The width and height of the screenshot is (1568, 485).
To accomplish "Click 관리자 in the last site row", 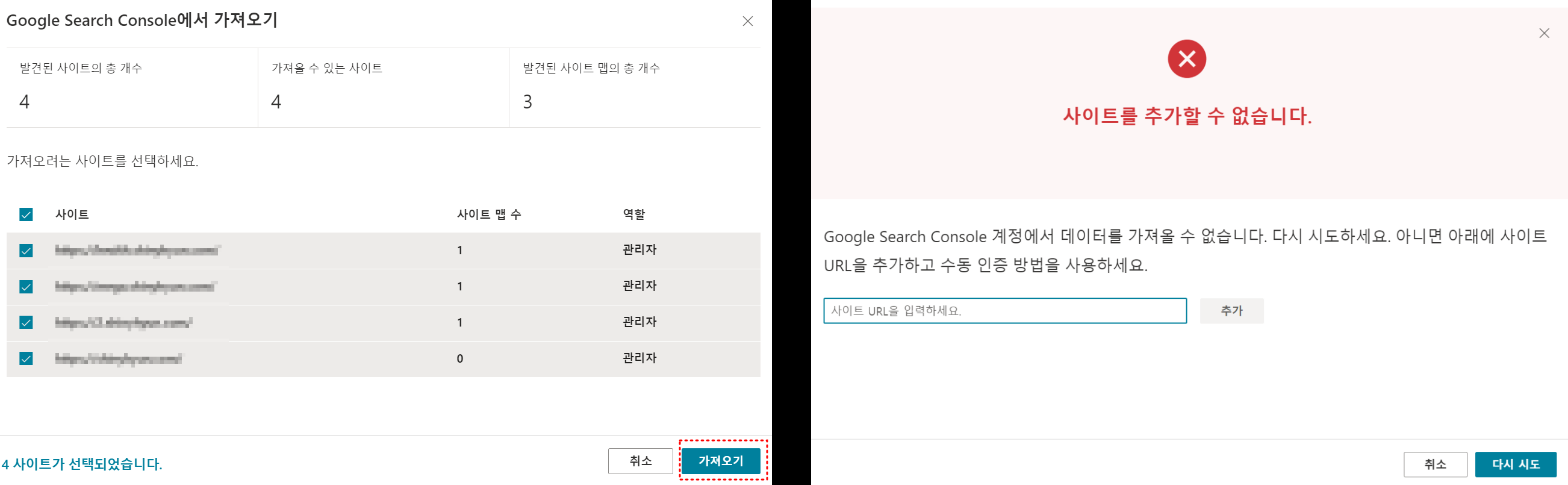I will 639,358.
